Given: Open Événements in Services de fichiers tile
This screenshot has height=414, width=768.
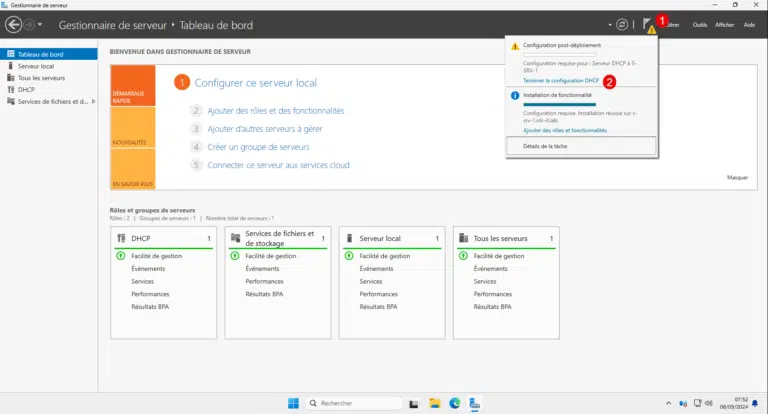Looking at the screenshot, I should [x=262, y=268].
